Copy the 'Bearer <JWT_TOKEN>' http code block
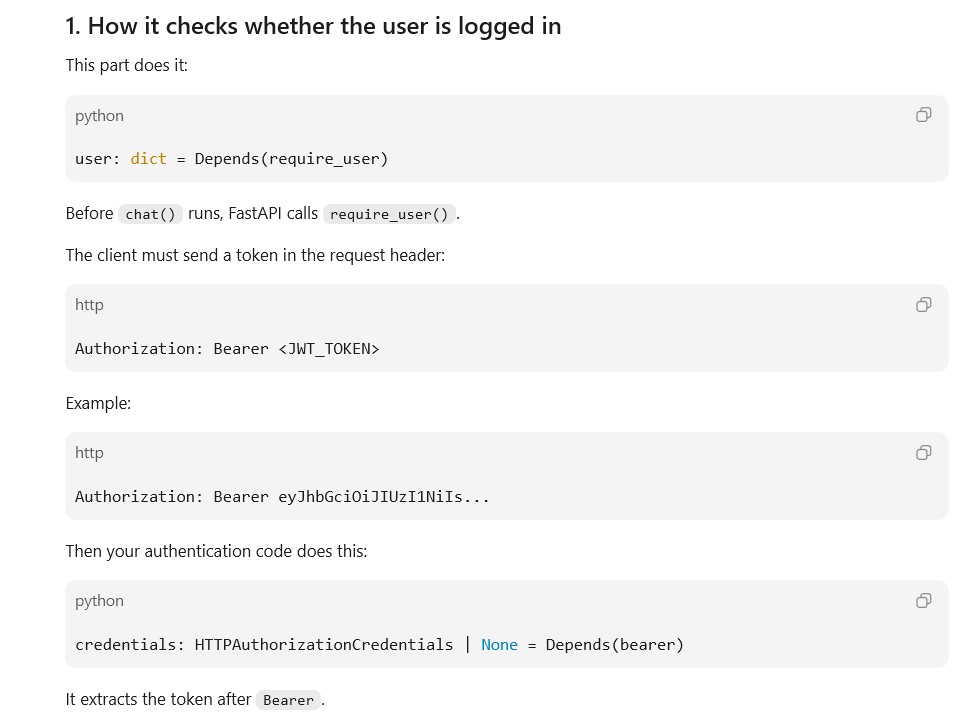The width and height of the screenshot is (975, 714). click(923, 304)
